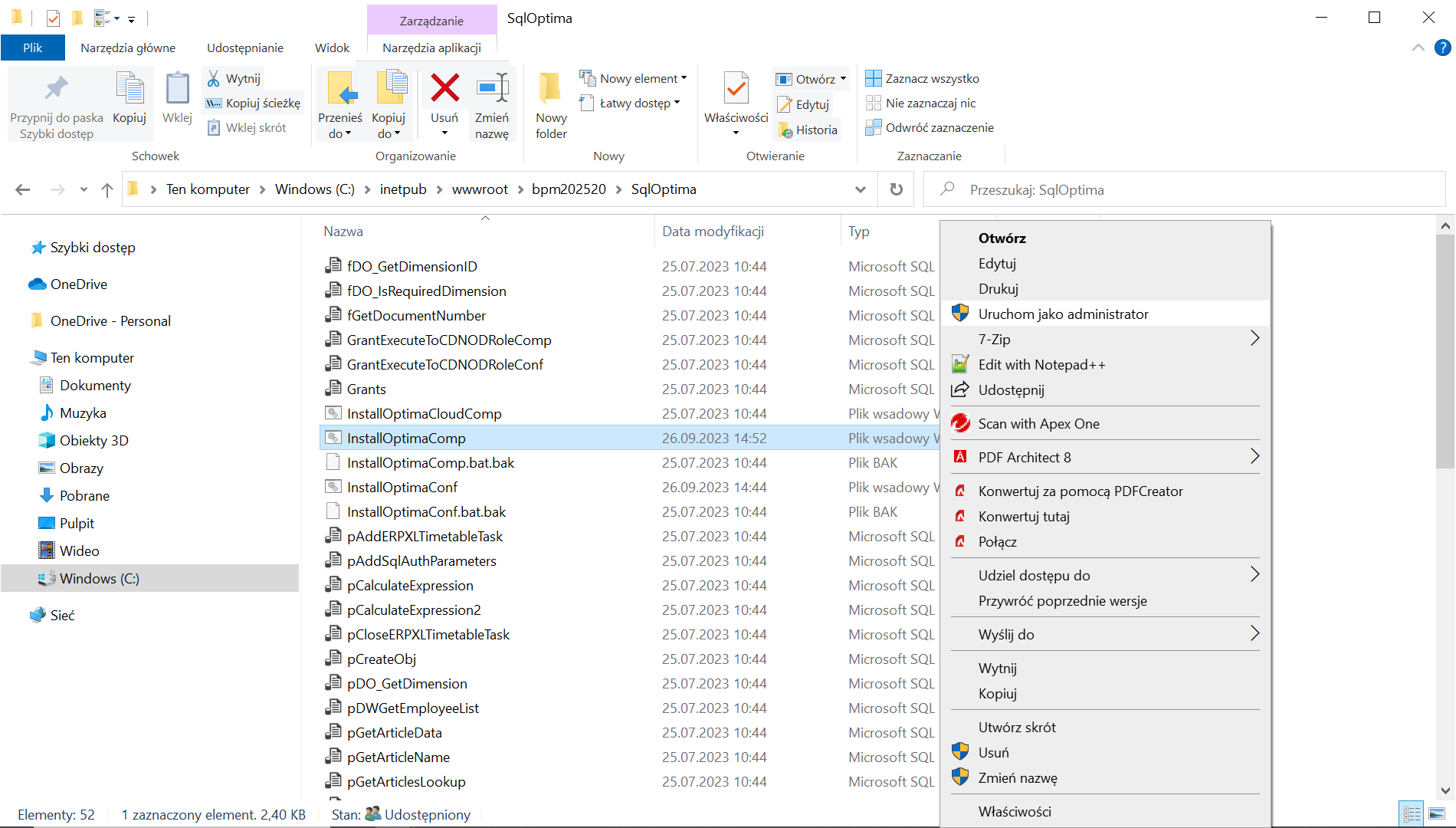Viewport: 1456px width, 828px height.
Task: Switch to the Widok tab
Action: click(x=332, y=48)
